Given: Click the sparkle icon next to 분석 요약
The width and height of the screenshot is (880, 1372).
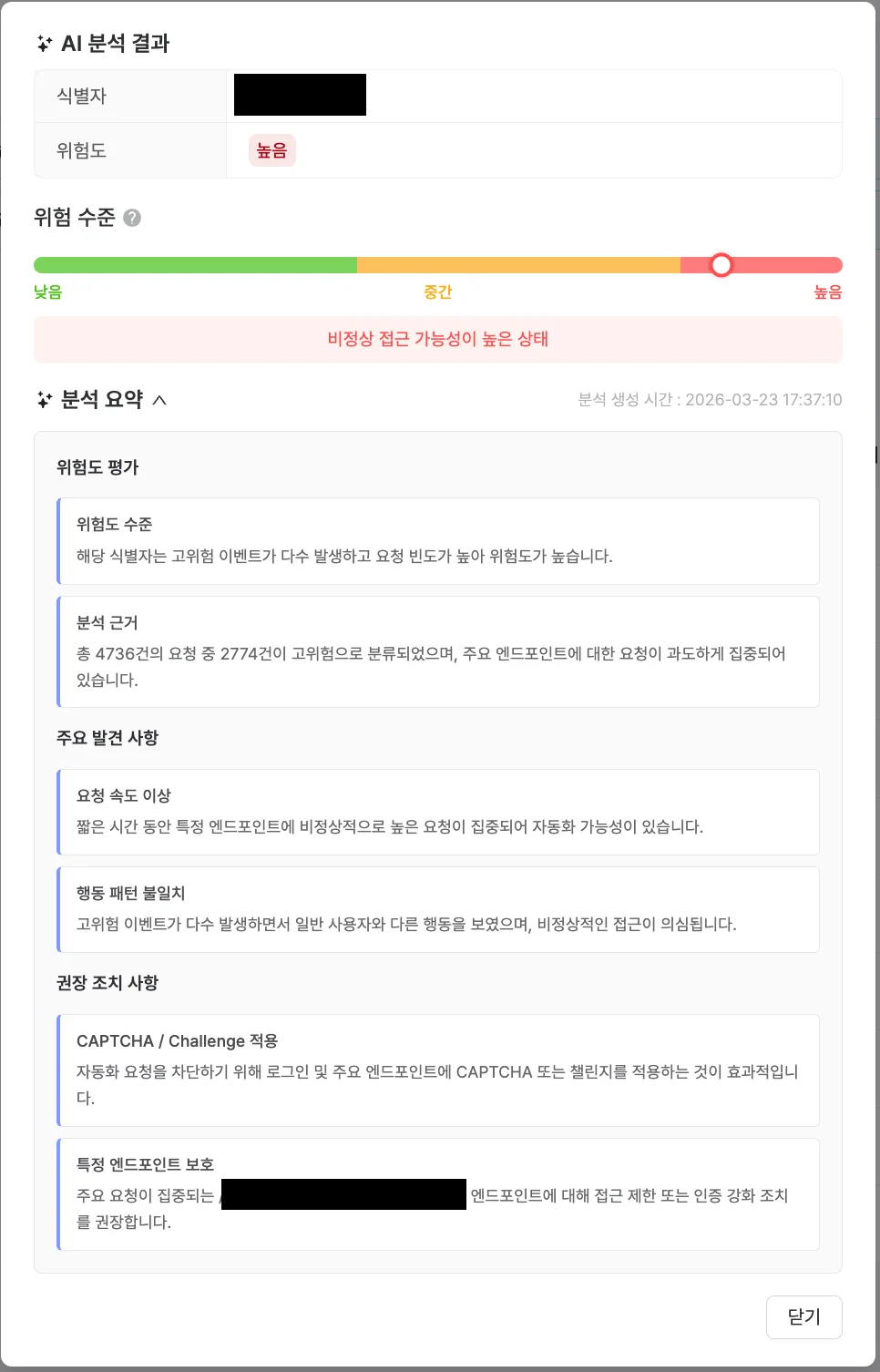Looking at the screenshot, I should point(42,399).
